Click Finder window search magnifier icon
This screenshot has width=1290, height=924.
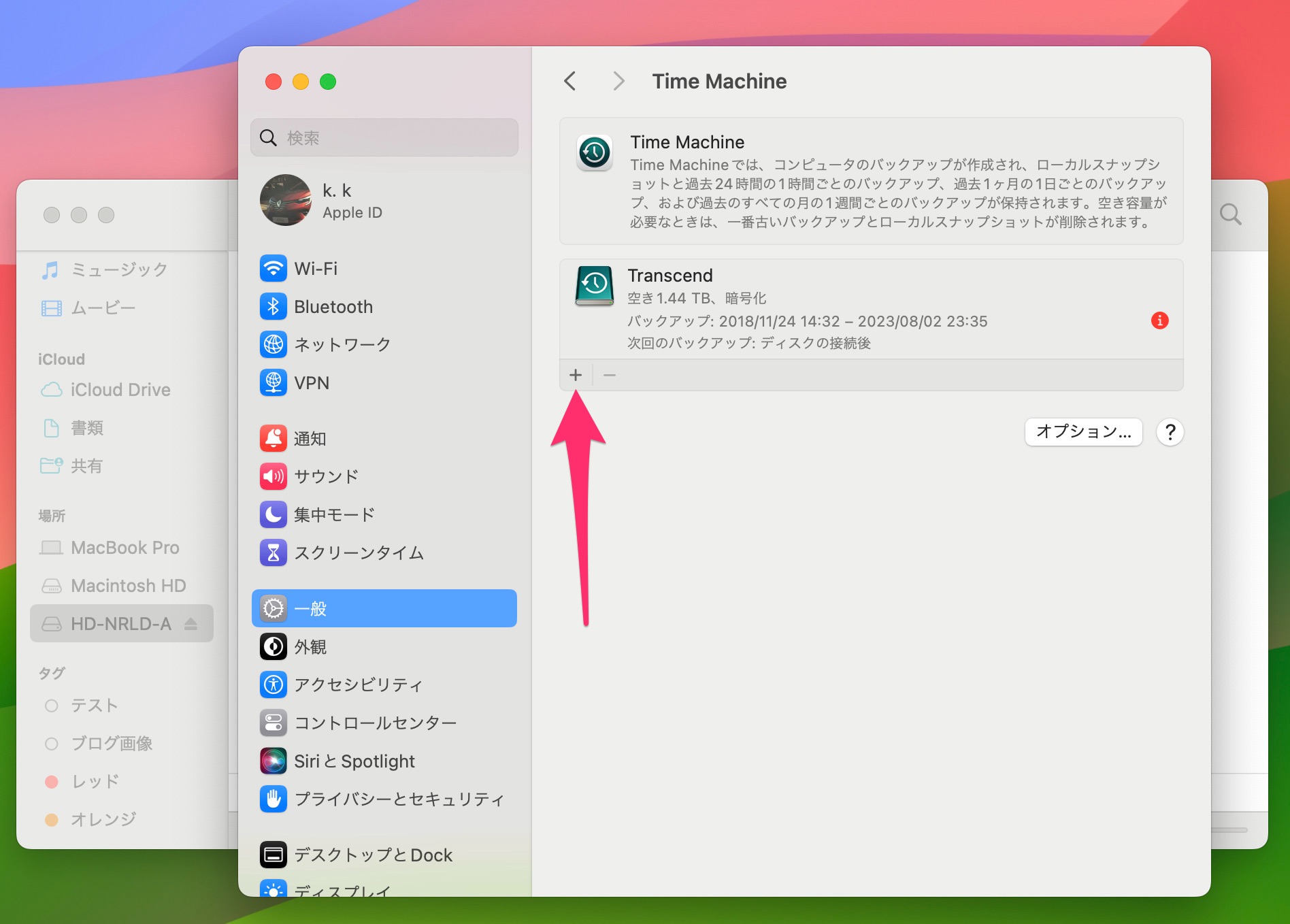point(1230,215)
